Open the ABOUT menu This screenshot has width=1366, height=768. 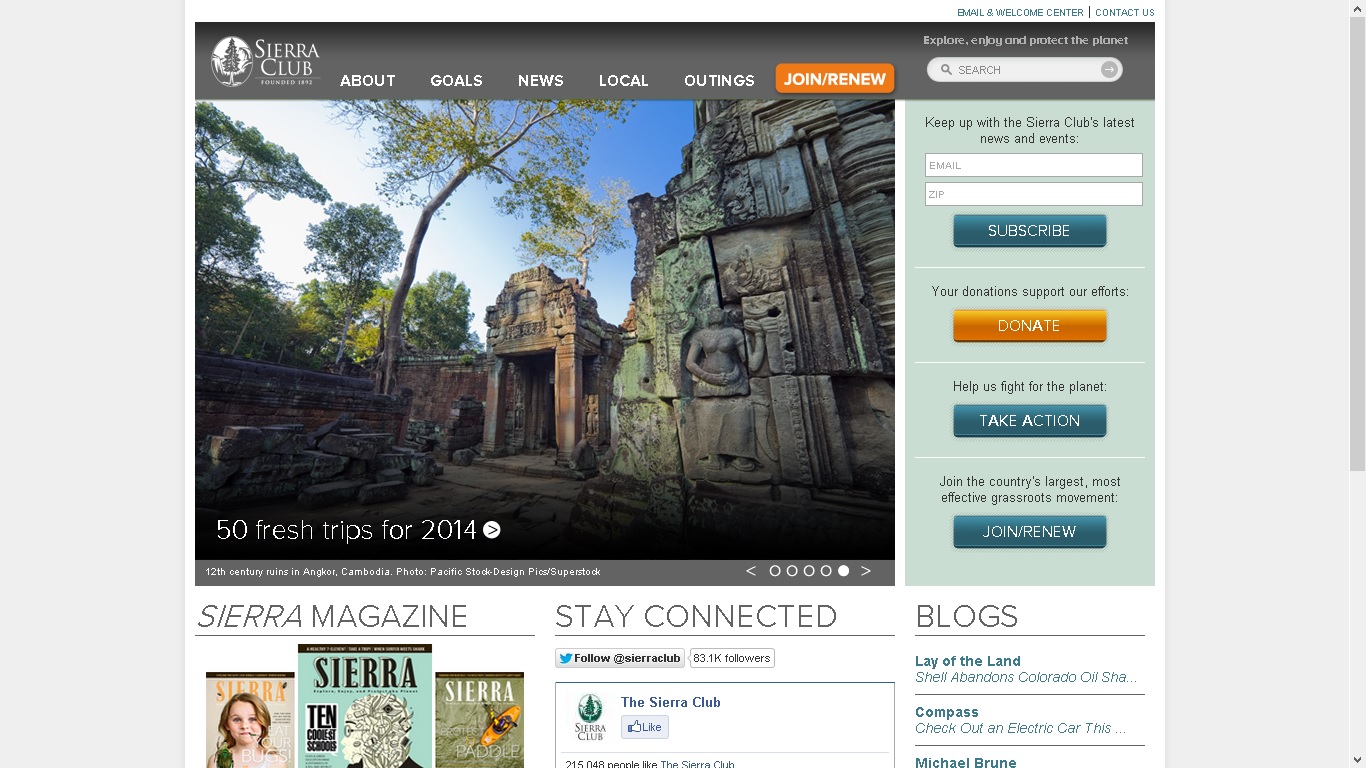click(x=368, y=81)
